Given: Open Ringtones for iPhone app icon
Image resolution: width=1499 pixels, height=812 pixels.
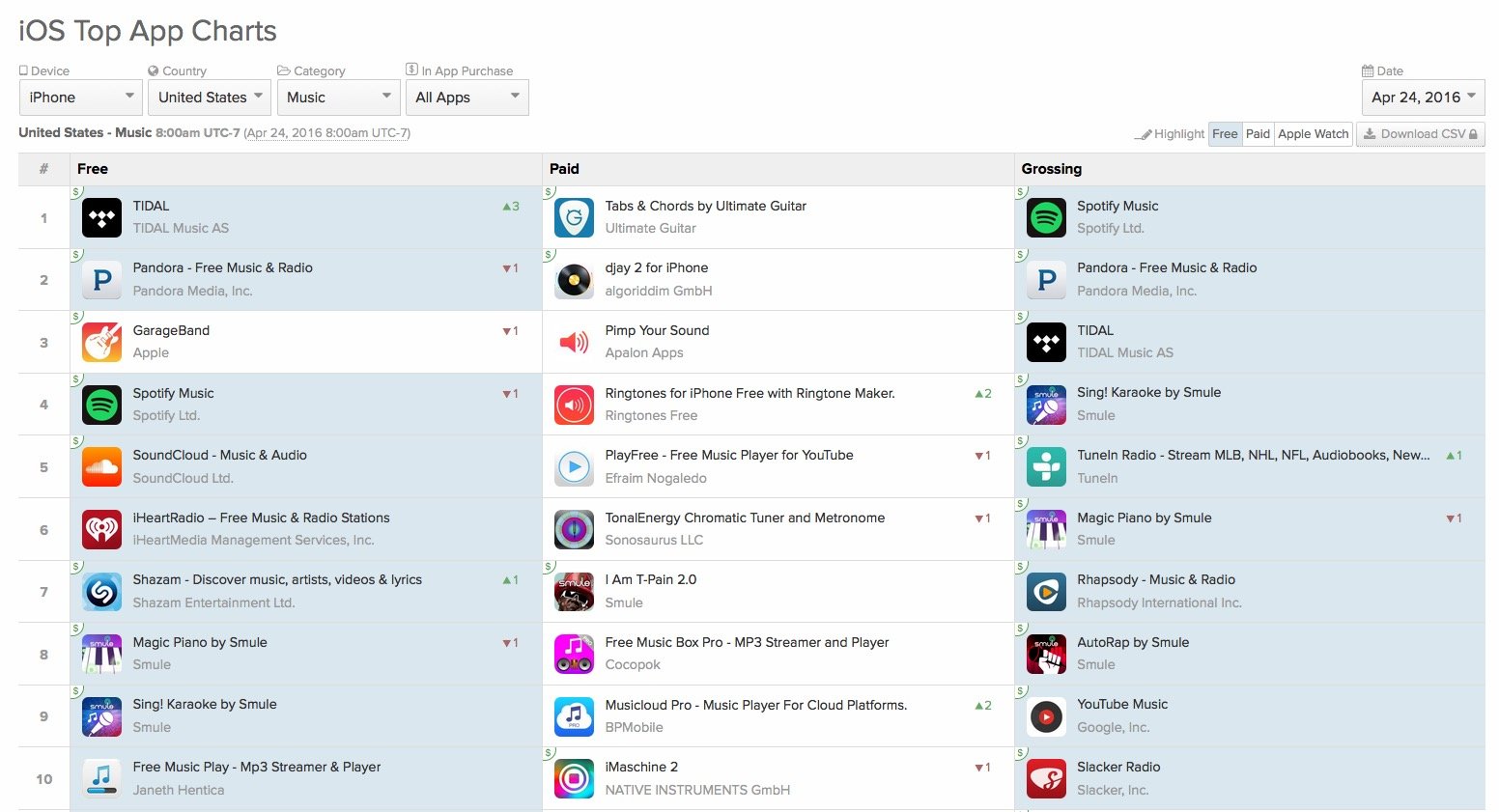Looking at the screenshot, I should [x=574, y=405].
